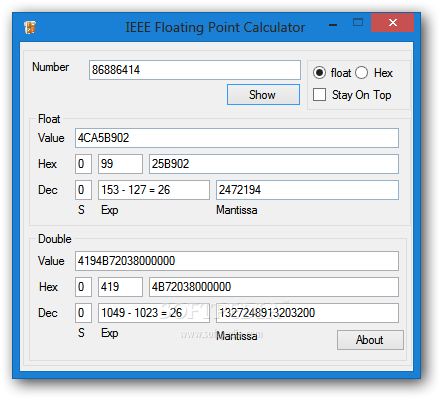441x399 pixels.
Task: Click the Double Value field 4194B72038000000
Action: tap(237, 261)
